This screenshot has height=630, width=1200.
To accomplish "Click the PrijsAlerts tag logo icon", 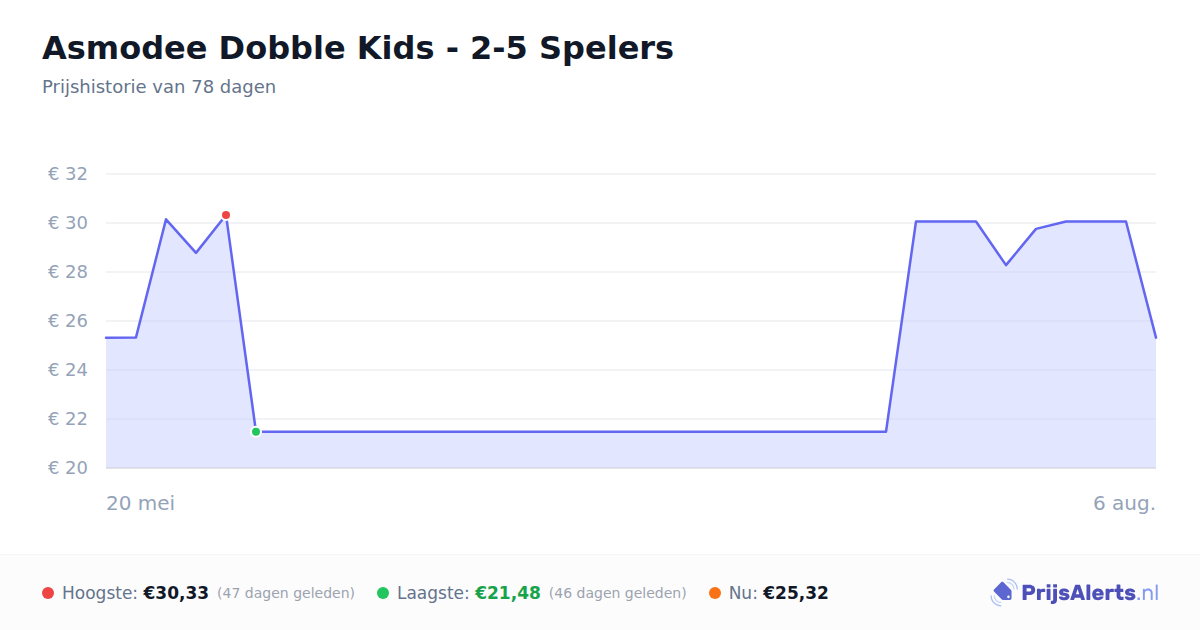I will pyautogui.click(x=1003, y=593).
